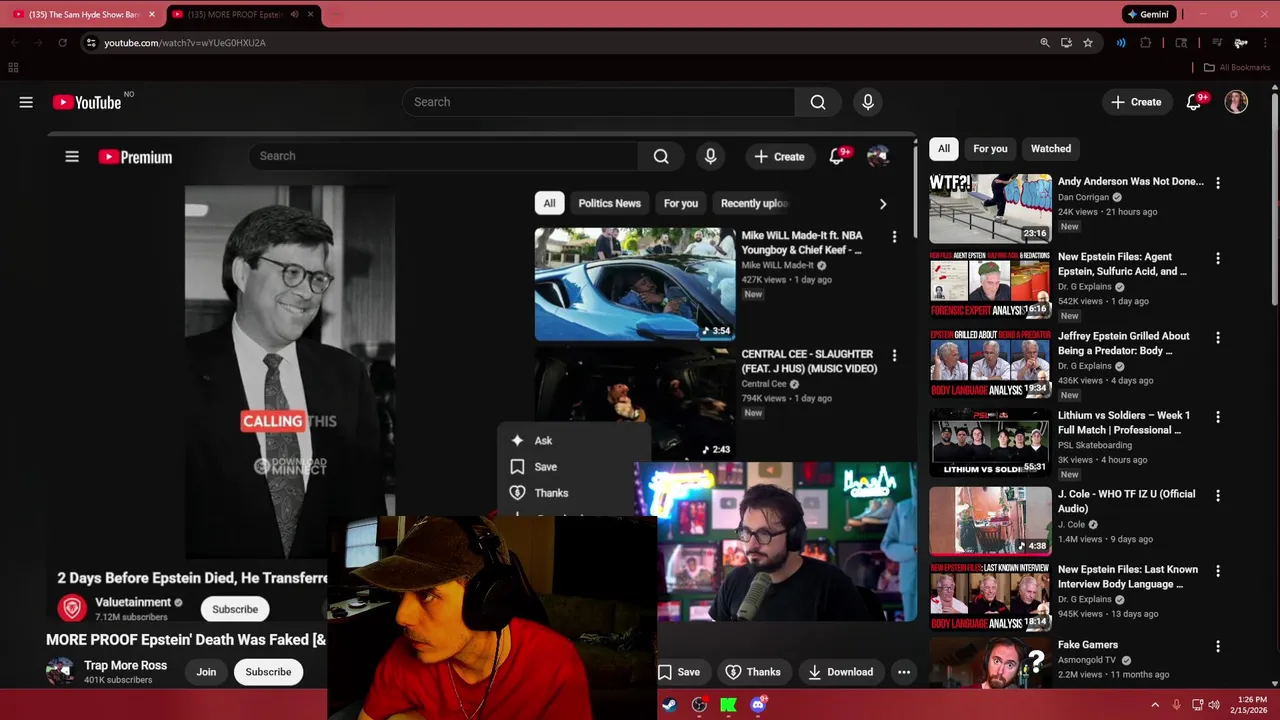
Task: Open the green Kick app in taskbar
Action: [728, 705]
